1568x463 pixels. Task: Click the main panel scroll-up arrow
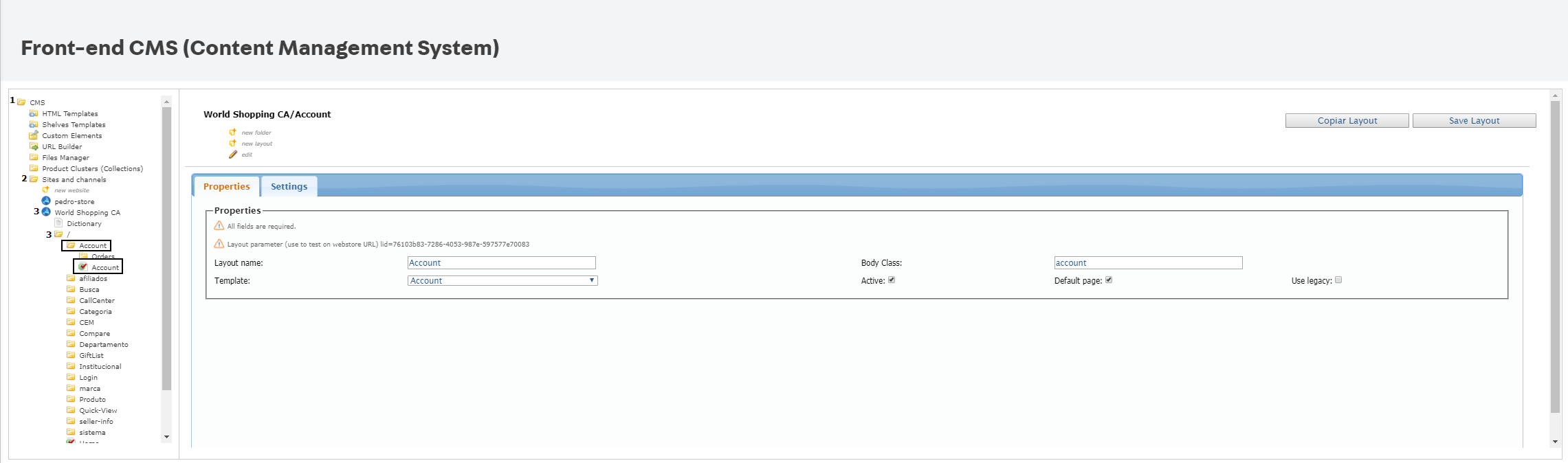click(x=1556, y=95)
